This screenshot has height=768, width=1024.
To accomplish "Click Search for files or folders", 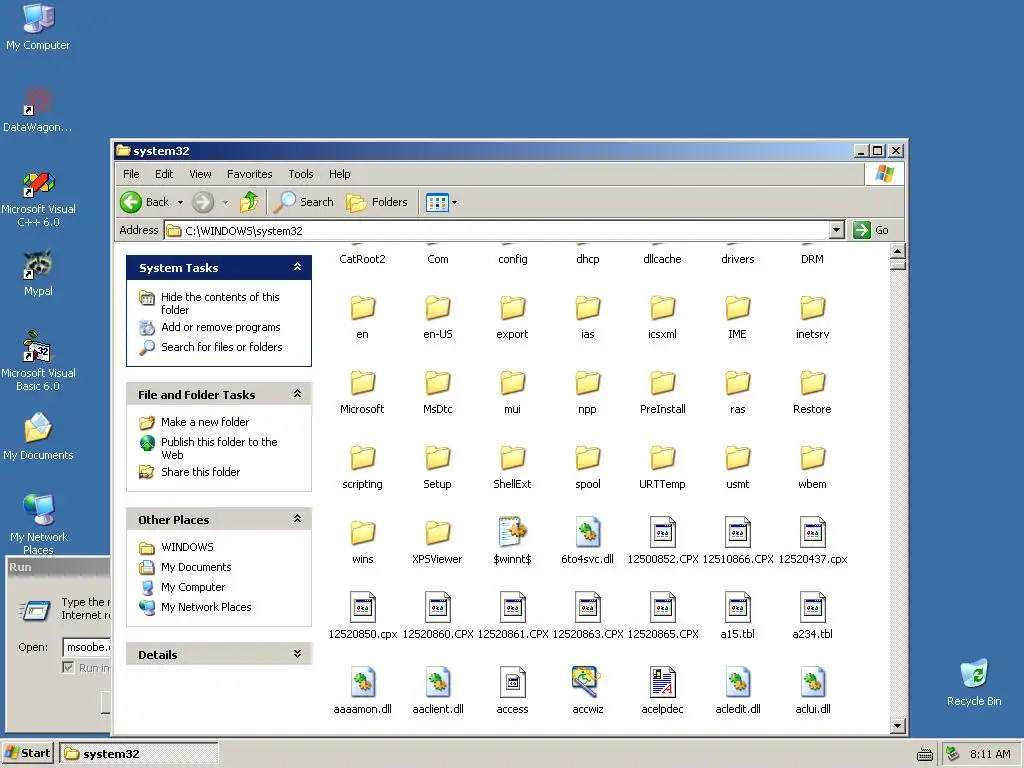I will (221, 347).
